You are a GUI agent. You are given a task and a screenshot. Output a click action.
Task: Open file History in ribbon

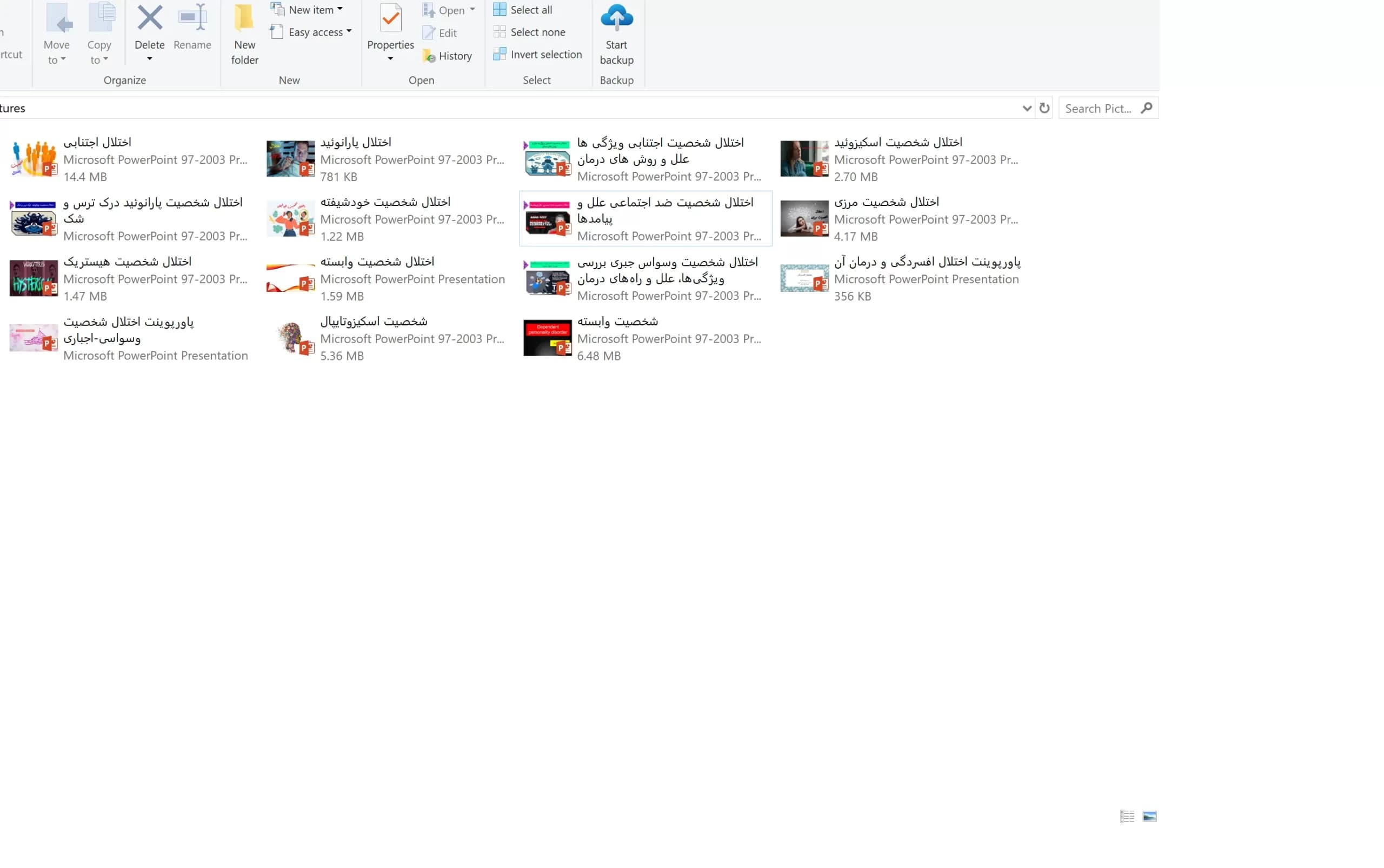pyautogui.click(x=447, y=56)
